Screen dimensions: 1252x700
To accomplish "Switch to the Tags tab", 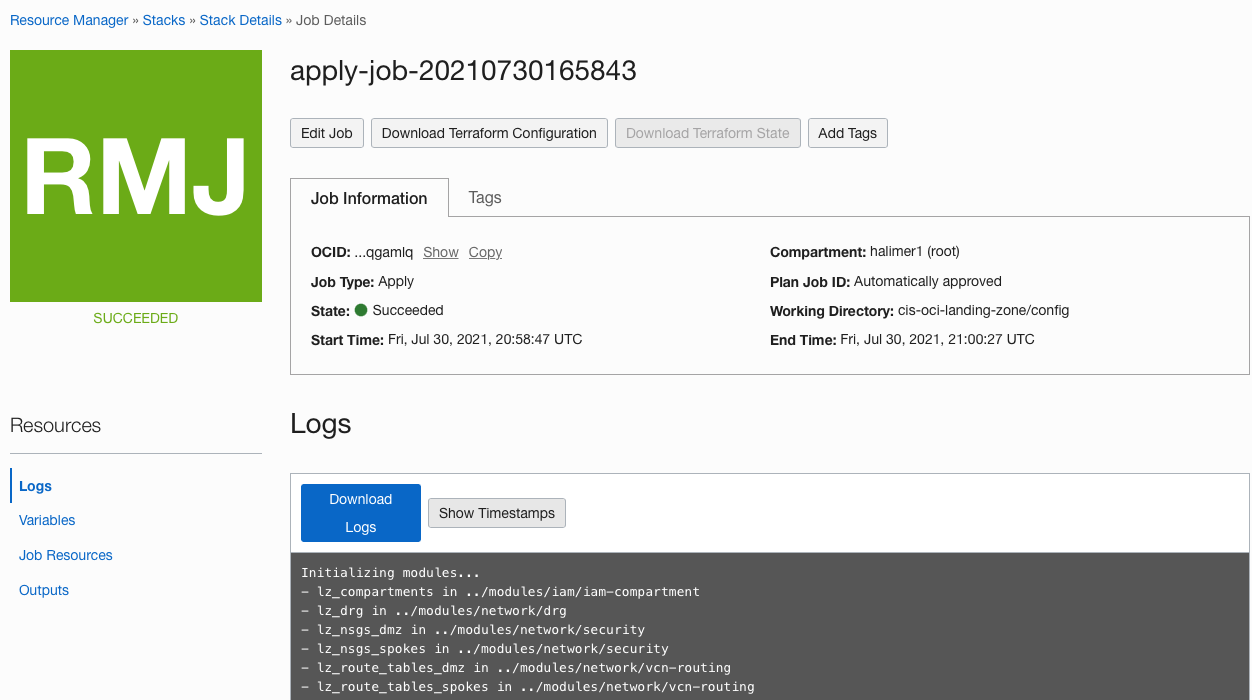I will coord(484,198).
